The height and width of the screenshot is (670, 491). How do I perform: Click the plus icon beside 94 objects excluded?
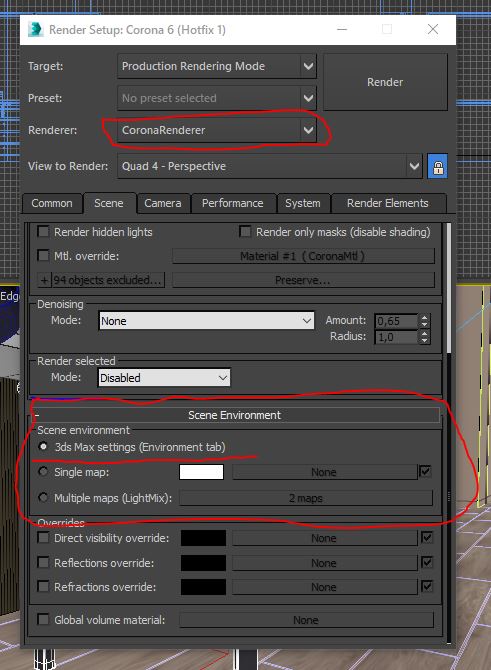click(44, 280)
